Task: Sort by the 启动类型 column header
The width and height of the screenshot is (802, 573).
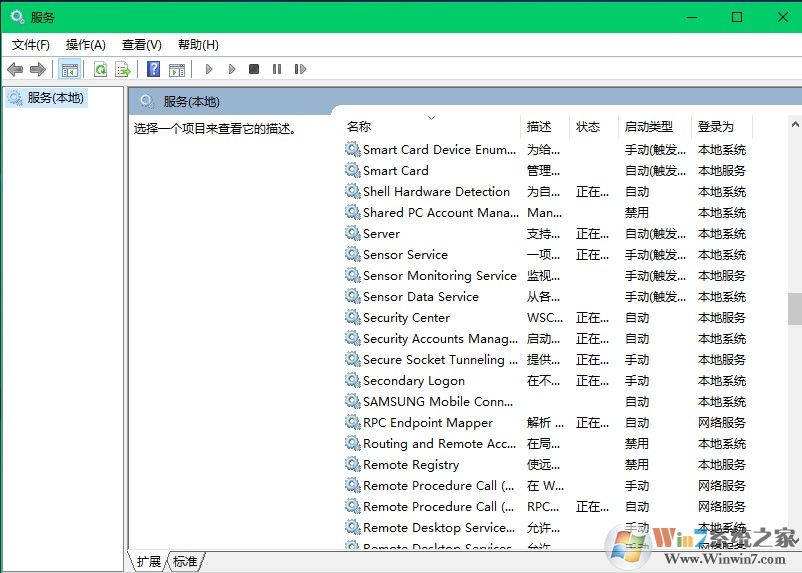Action: pyautogui.click(x=649, y=127)
